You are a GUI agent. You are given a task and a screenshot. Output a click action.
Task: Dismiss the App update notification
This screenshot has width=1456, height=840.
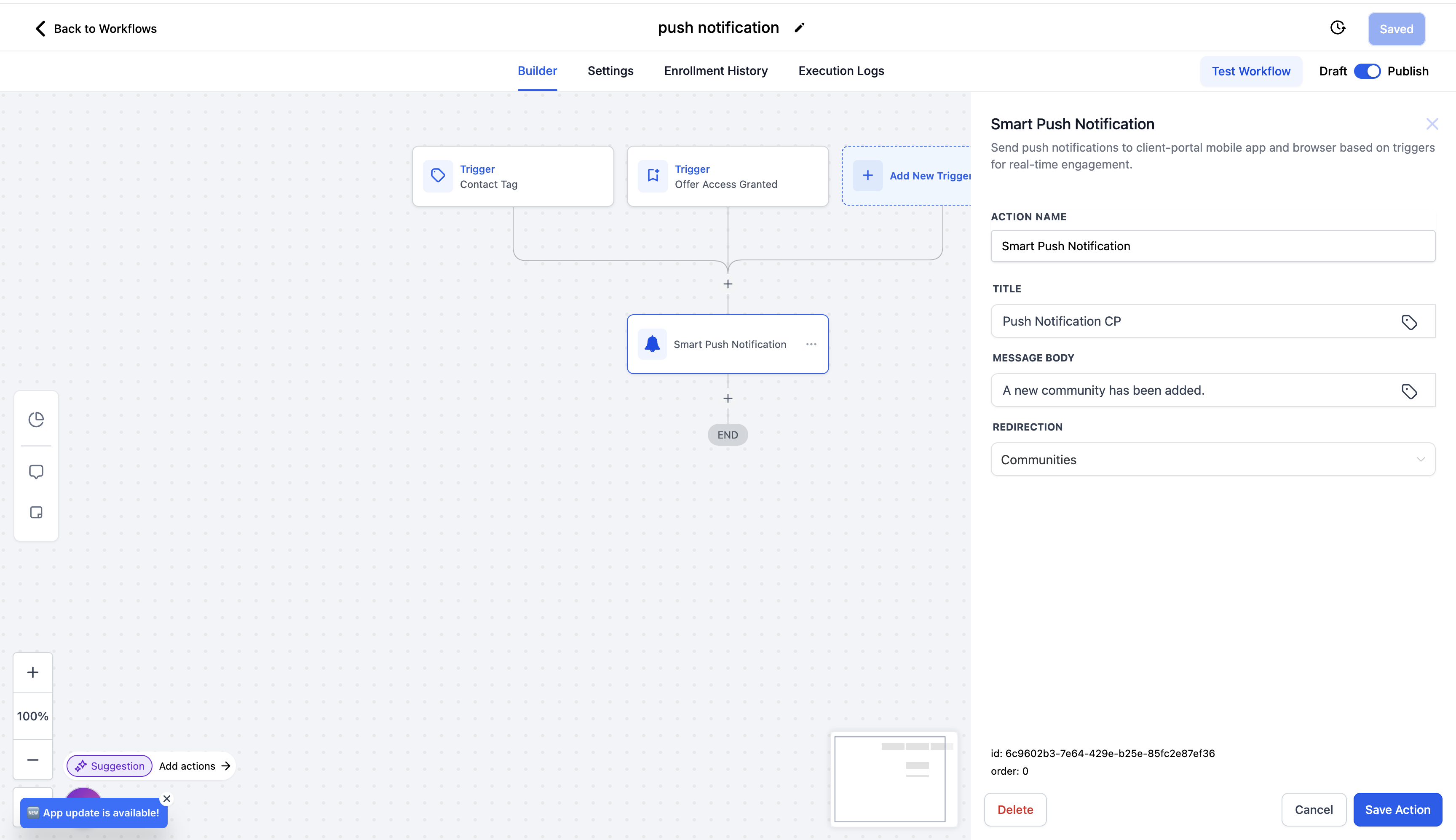coord(167,798)
